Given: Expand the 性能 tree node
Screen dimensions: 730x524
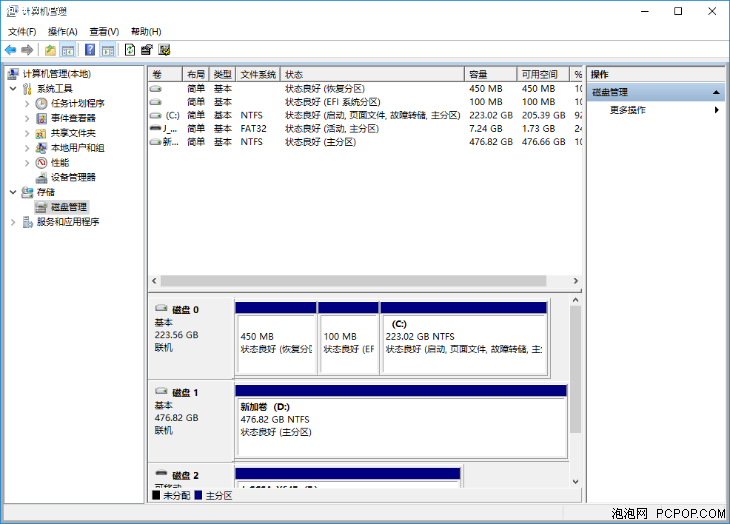Looking at the screenshot, I should coord(27,163).
